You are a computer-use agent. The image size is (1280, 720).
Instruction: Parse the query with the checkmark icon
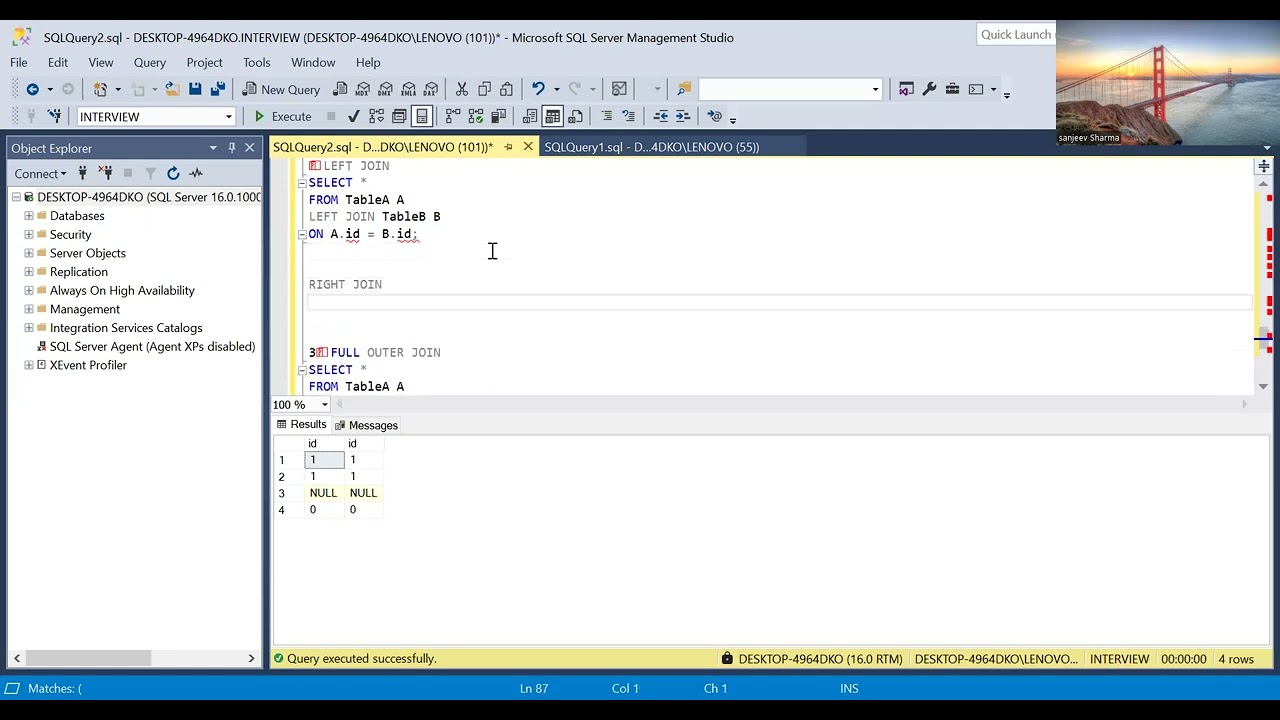(354, 116)
